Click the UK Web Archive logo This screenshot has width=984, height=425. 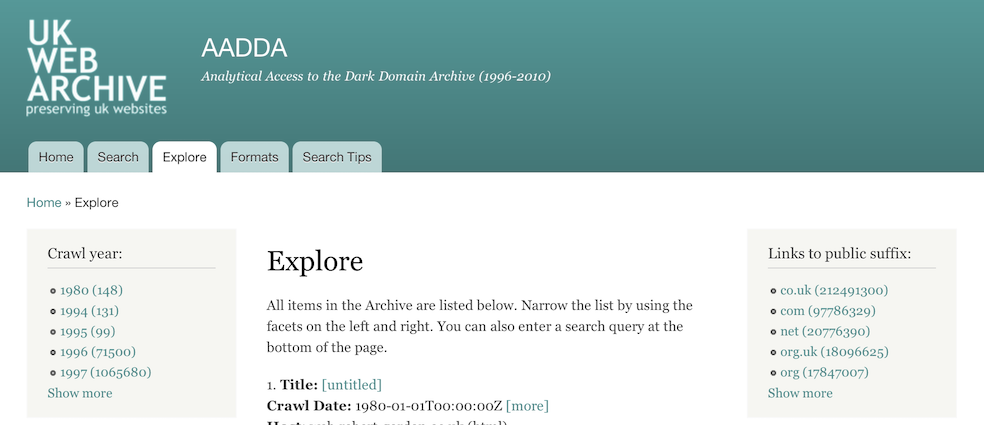[96, 68]
